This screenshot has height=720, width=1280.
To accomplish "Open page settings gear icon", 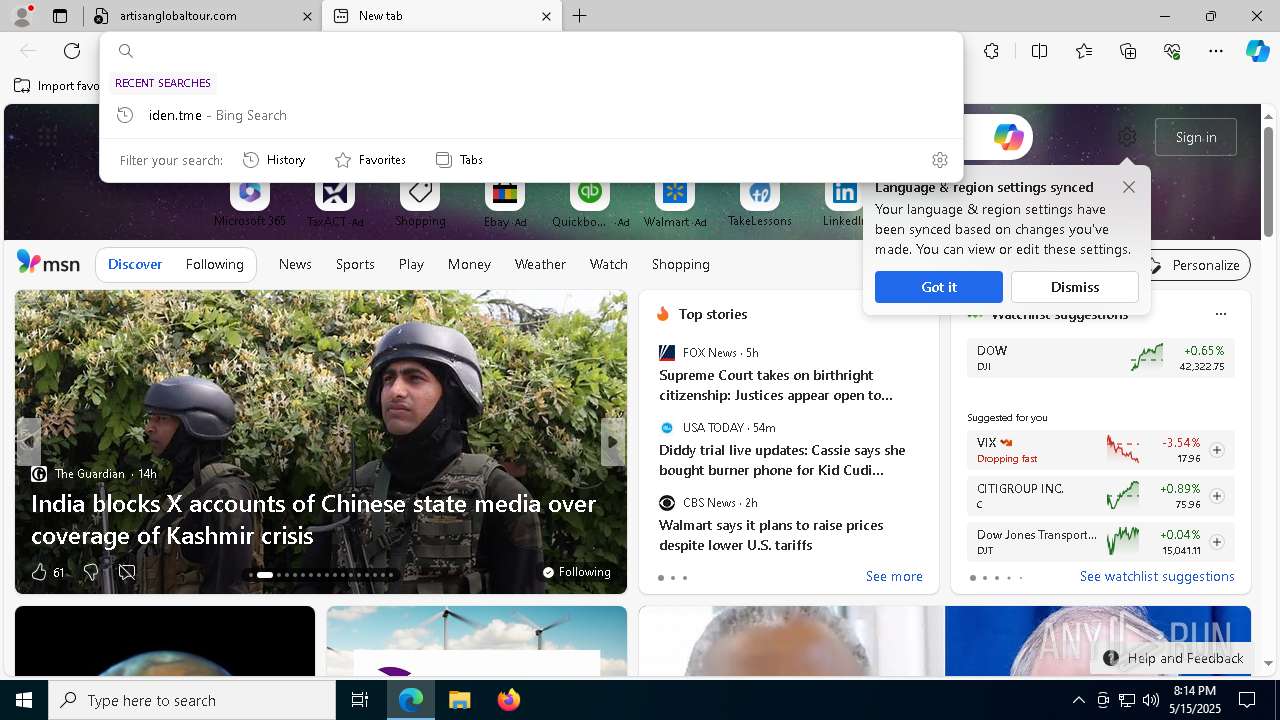I will point(1127,137).
